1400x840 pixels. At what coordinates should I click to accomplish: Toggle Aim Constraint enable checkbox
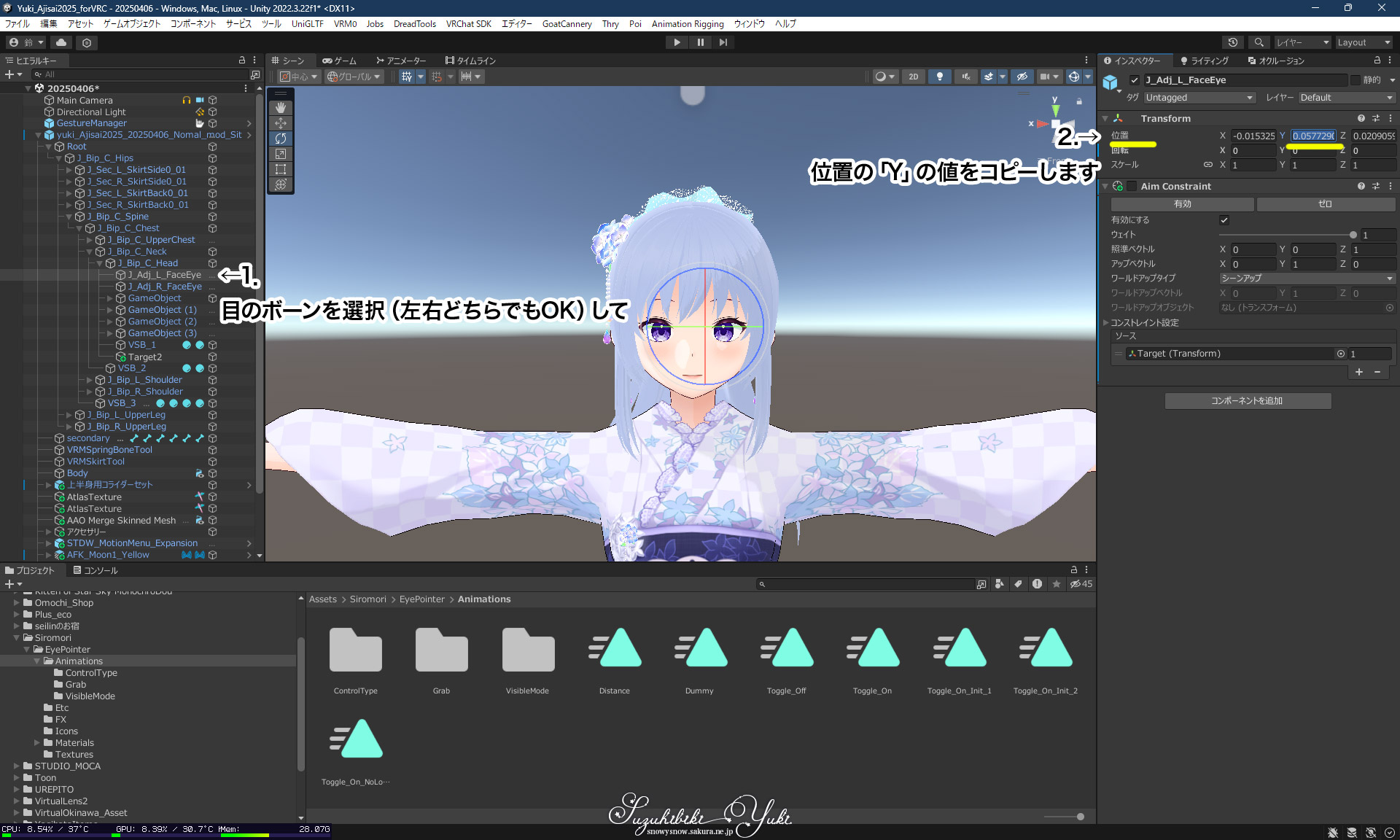point(1132,186)
